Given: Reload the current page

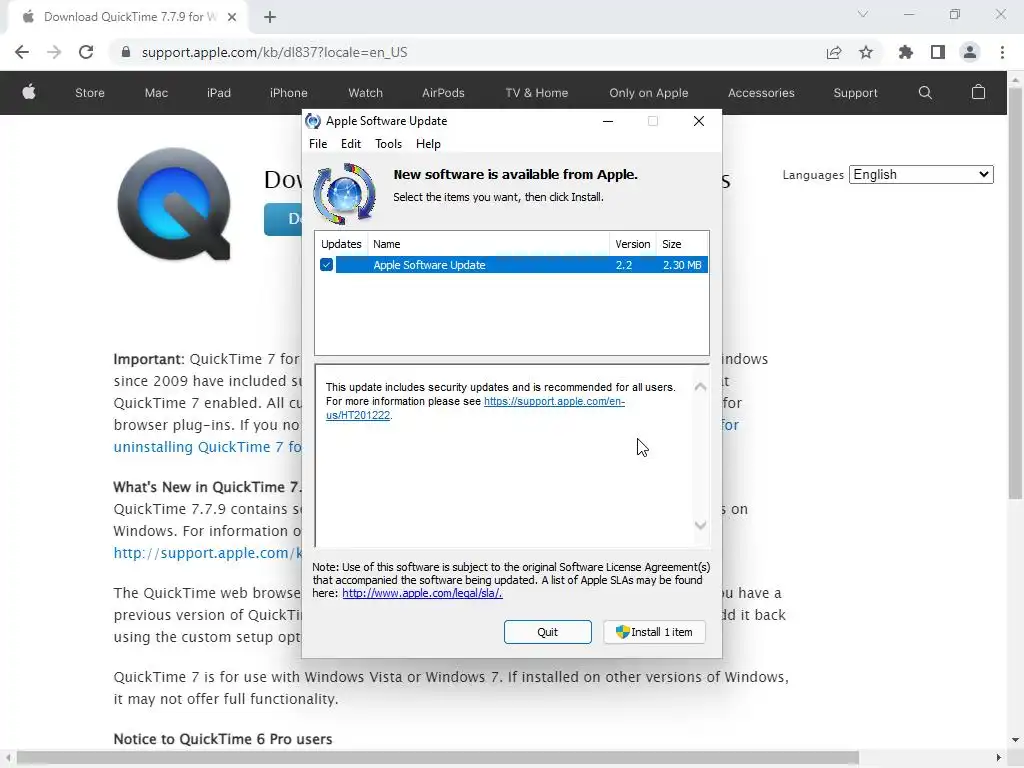Looking at the screenshot, I should 86,52.
